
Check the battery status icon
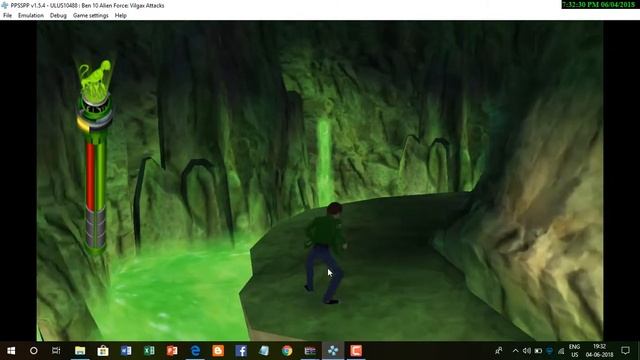point(538,351)
